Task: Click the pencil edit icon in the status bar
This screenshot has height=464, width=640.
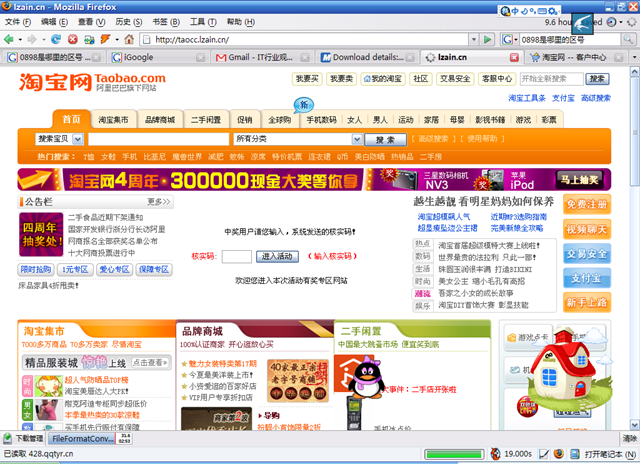Action: (544, 454)
